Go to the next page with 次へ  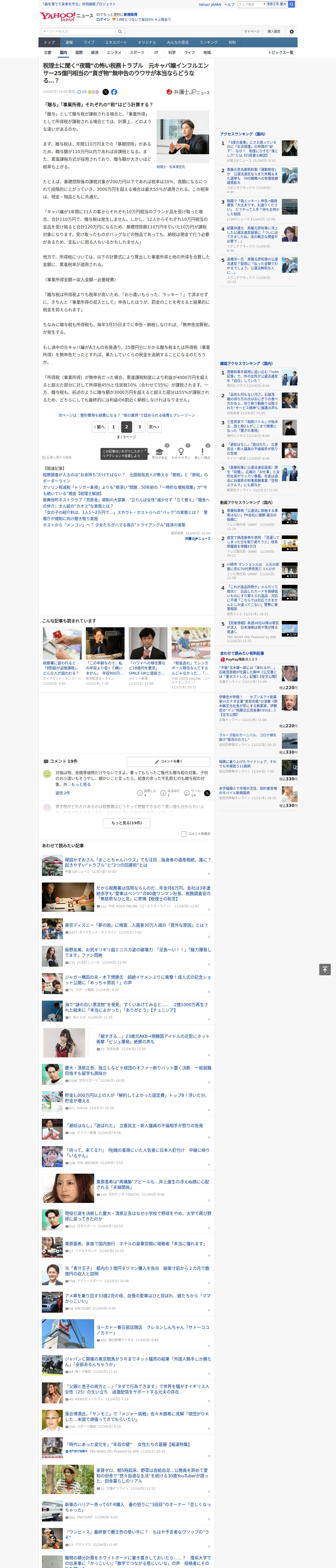pyautogui.click(x=154, y=427)
